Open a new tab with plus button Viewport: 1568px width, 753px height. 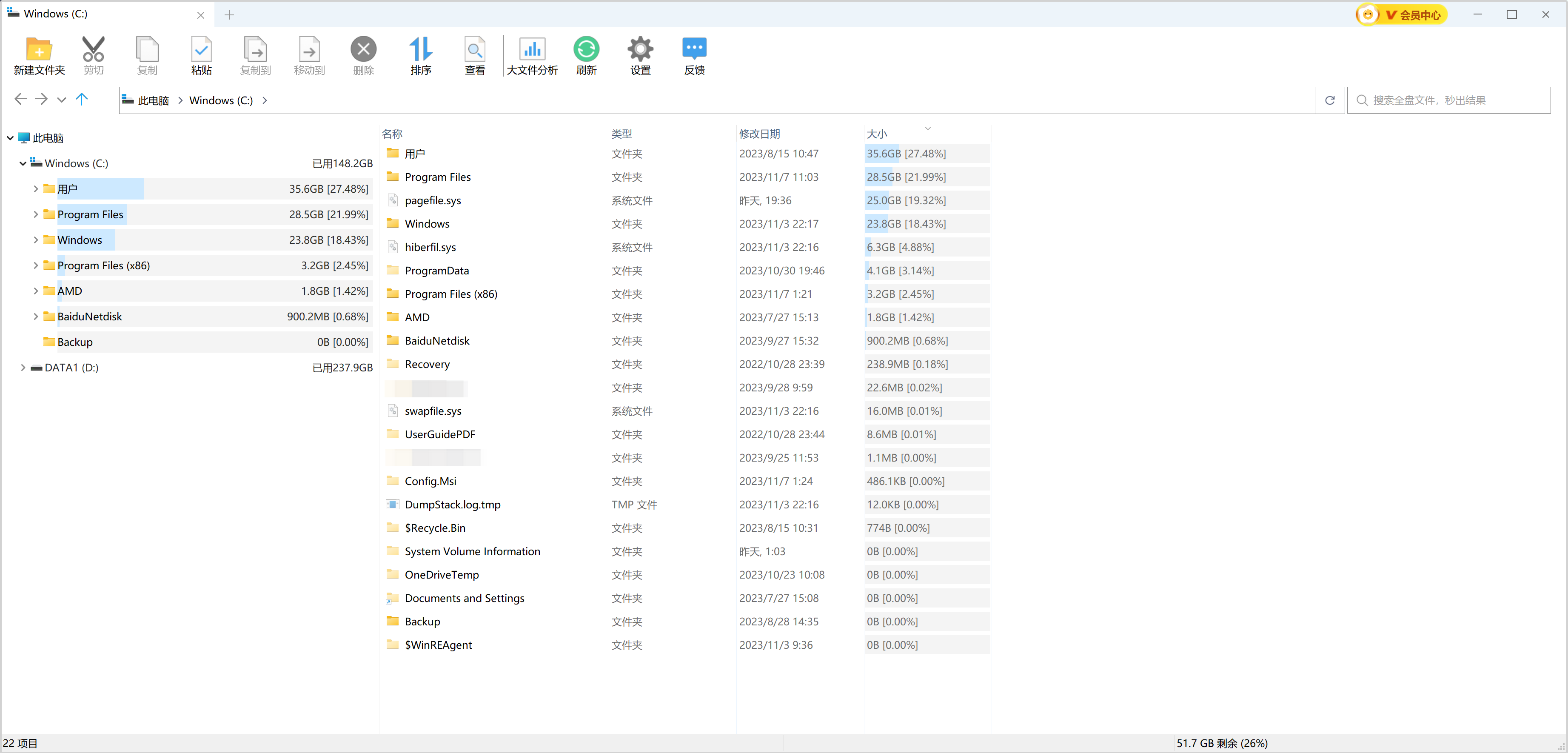tap(229, 14)
